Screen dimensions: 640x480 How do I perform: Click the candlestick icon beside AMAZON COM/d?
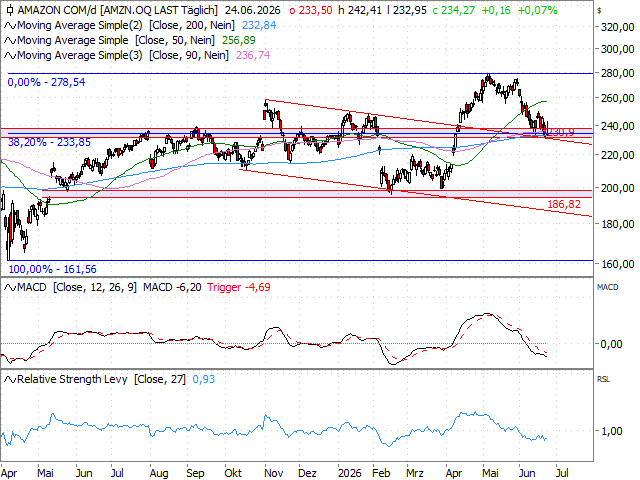[x=10, y=10]
